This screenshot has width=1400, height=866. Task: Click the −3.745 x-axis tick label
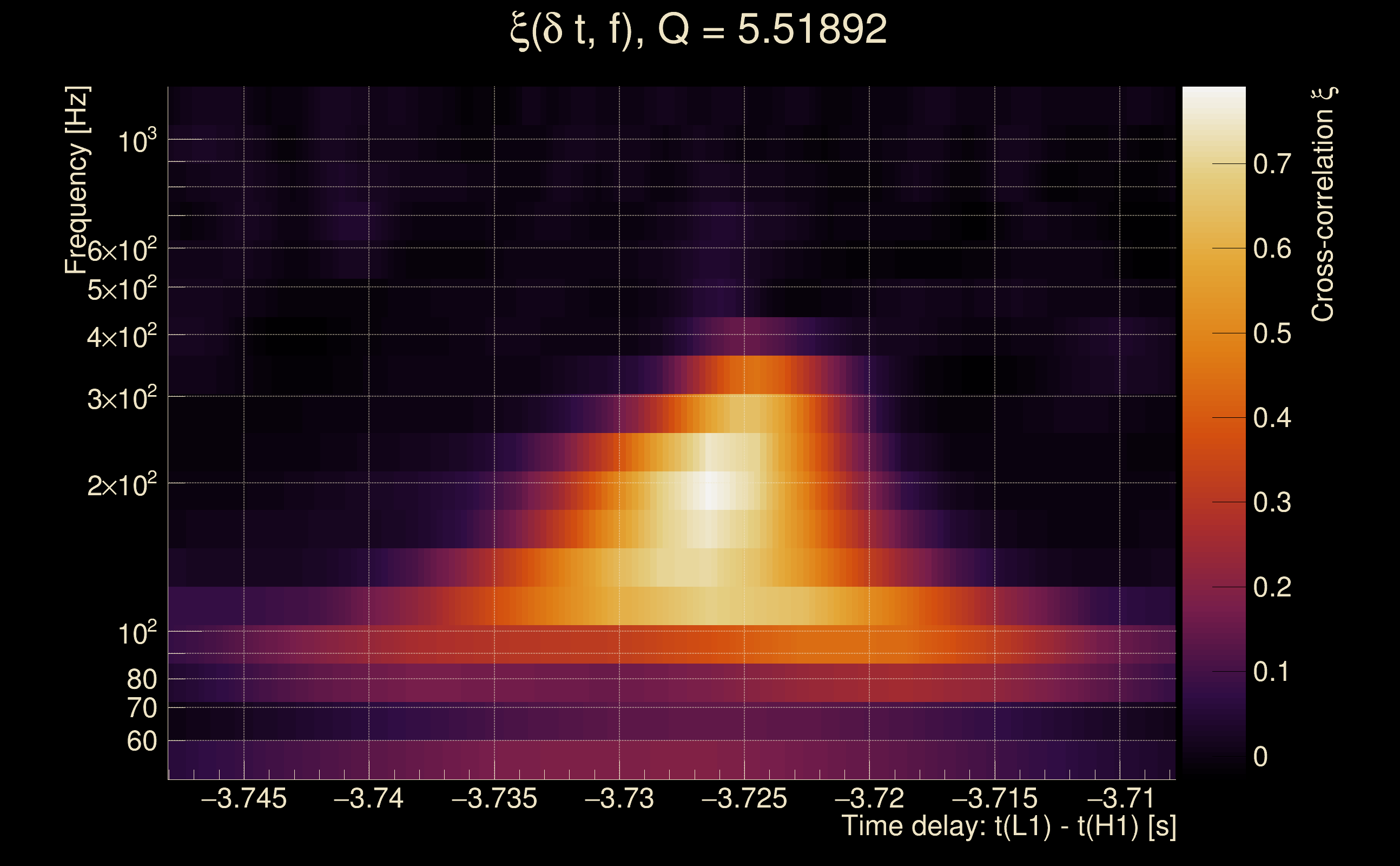[x=244, y=799]
